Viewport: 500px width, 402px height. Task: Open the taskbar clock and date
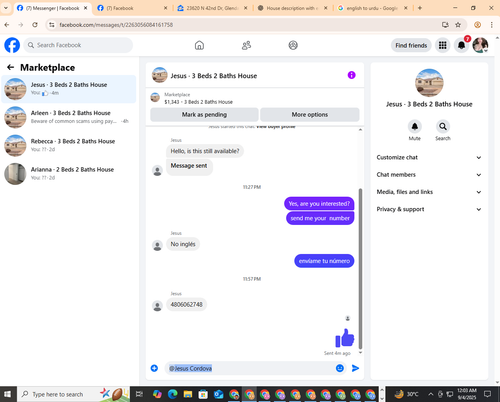coord(467,394)
